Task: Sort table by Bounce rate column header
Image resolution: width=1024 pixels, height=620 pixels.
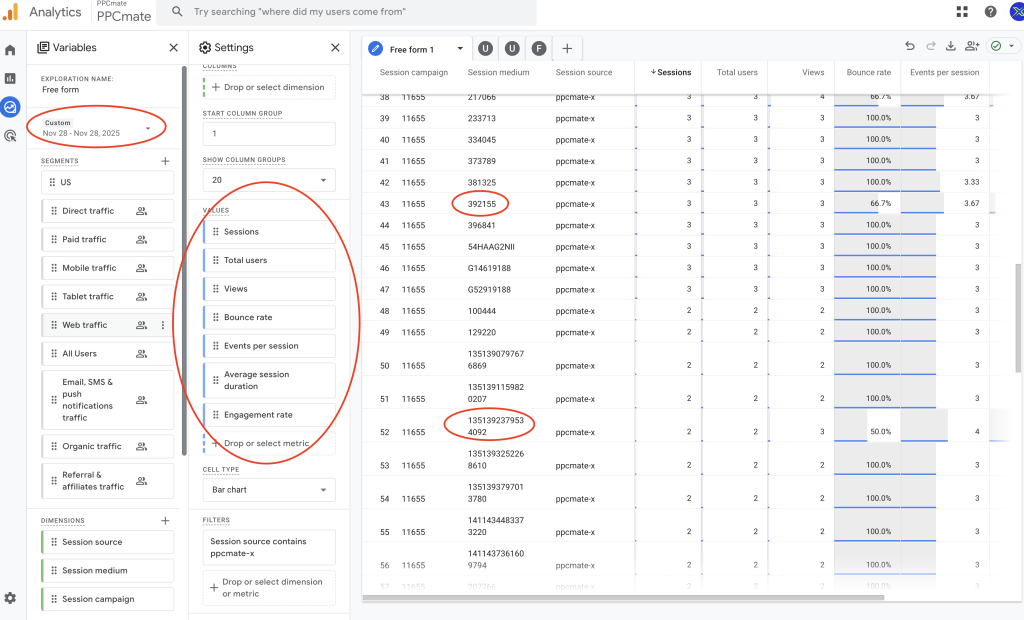Action: (x=868, y=72)
